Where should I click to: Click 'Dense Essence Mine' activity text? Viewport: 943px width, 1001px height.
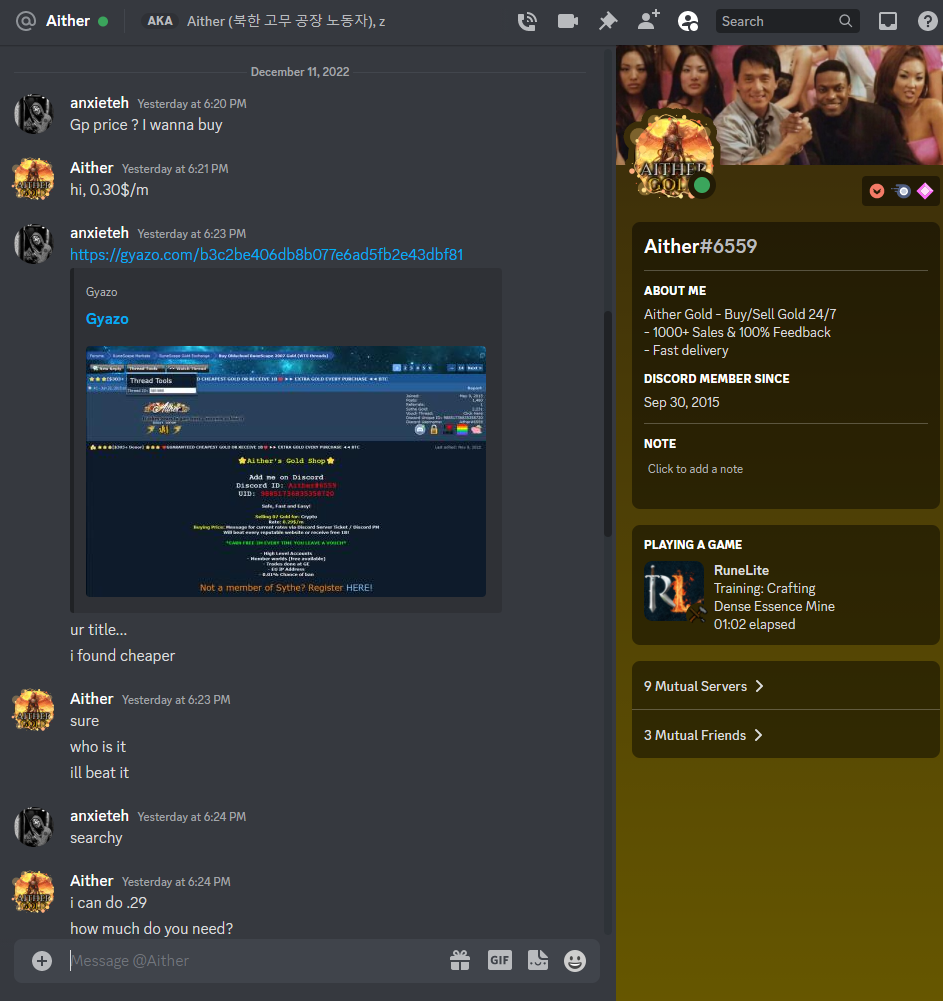click(x=774, y=606)
